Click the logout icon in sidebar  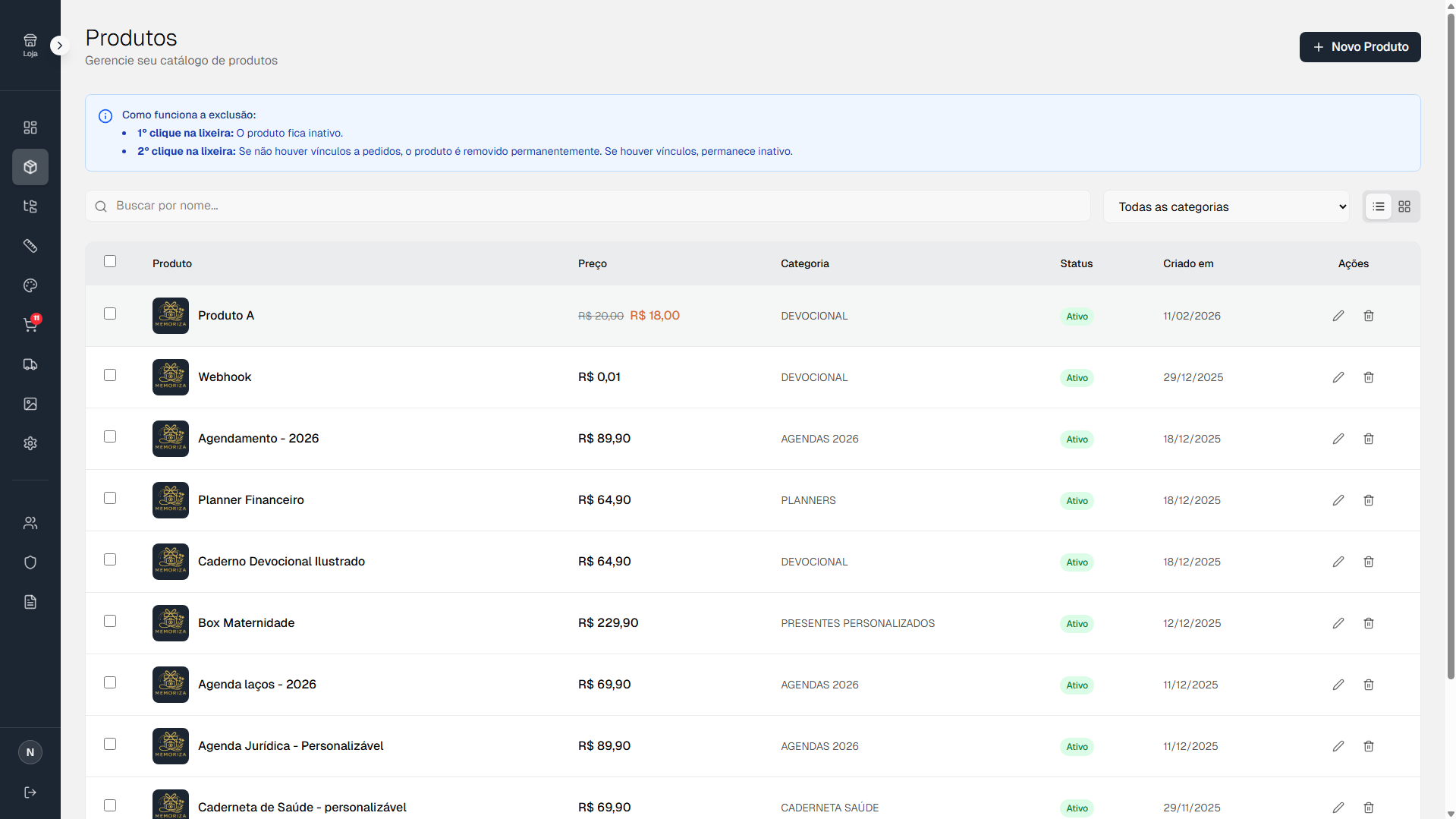[30, 792]
